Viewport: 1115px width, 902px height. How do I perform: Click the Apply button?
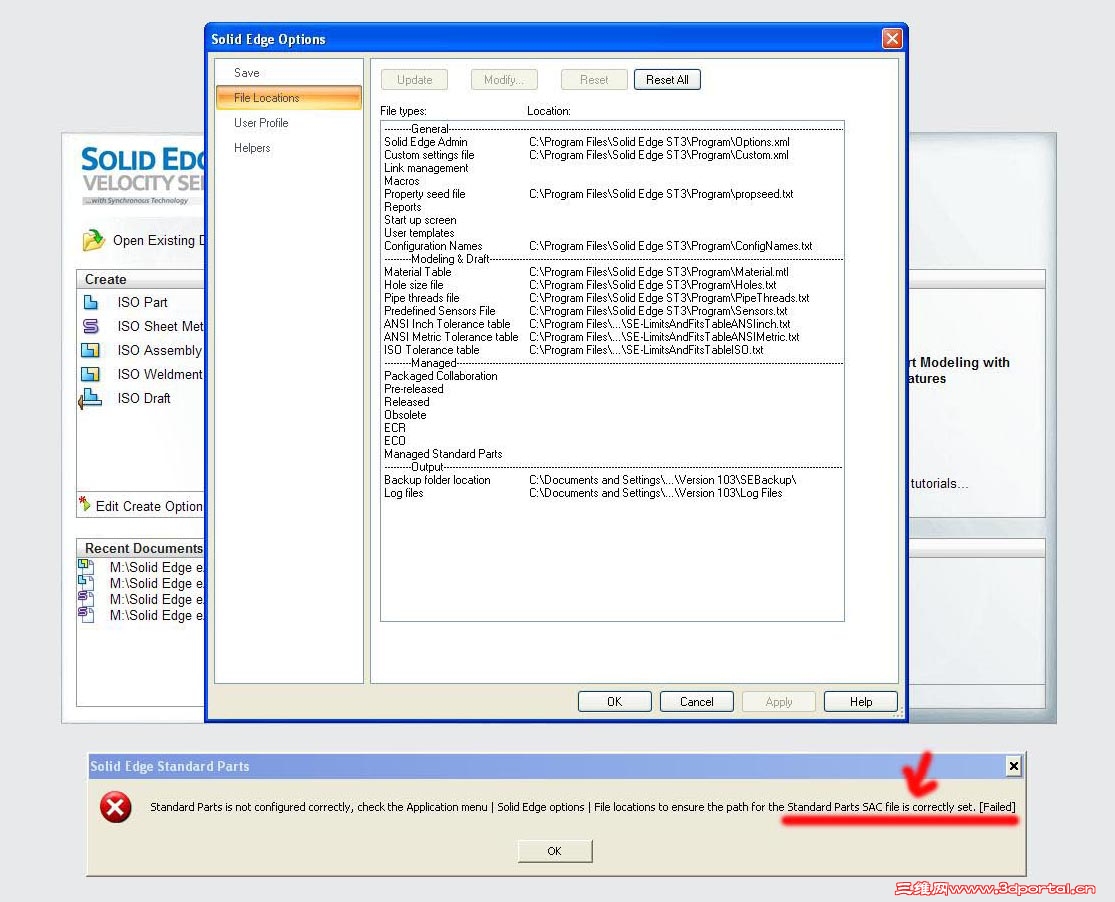pyautogui.click(x=779, y=701)
